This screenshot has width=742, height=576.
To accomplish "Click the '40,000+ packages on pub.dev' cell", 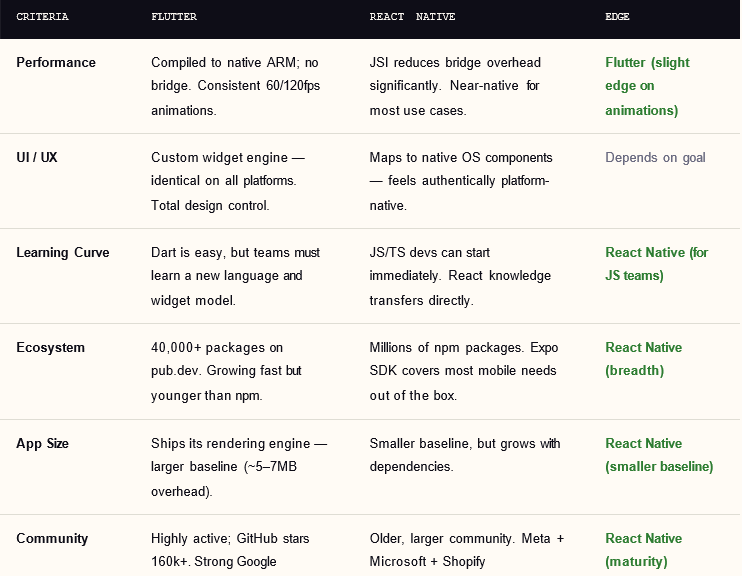I will 226,371.
